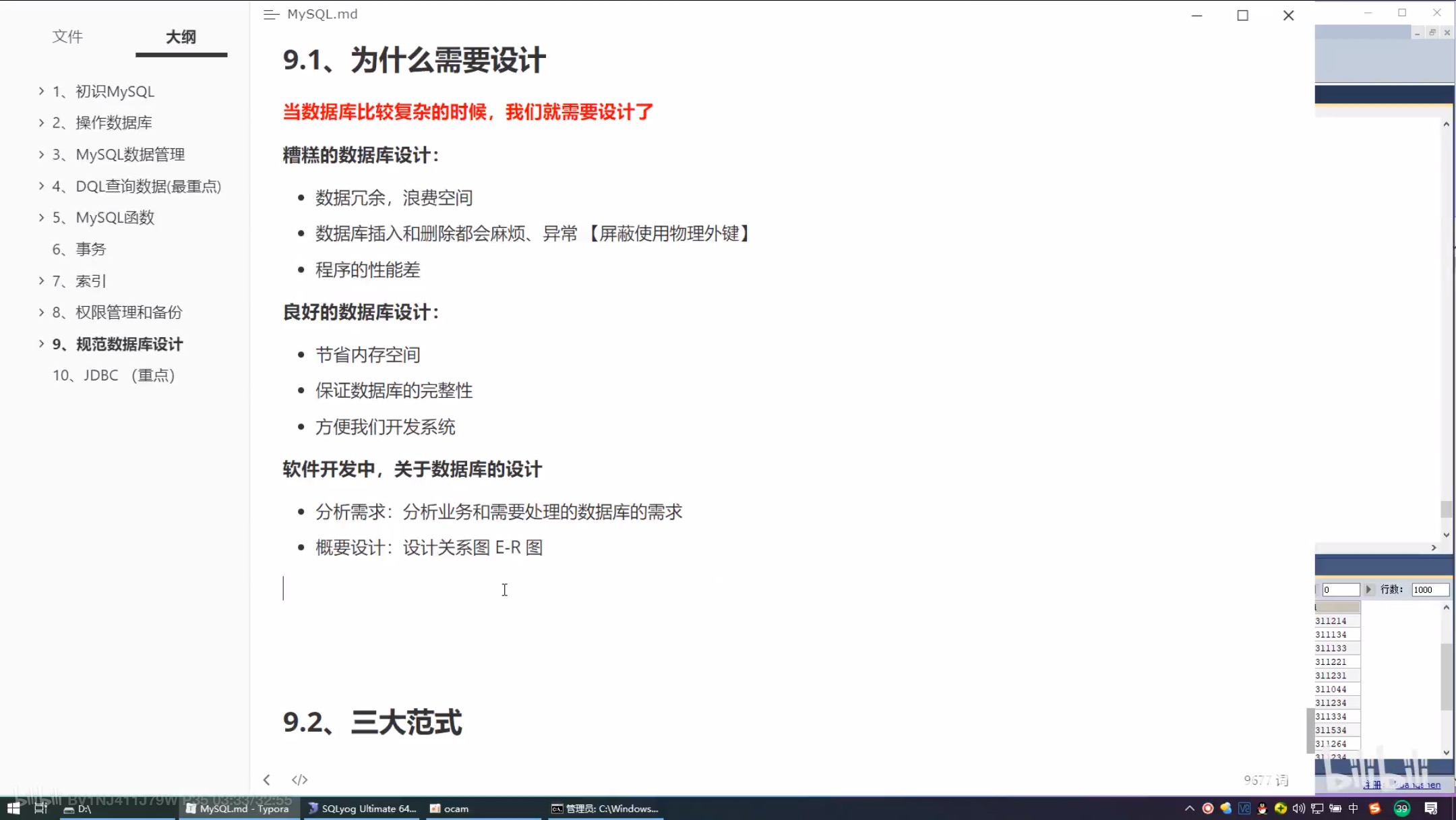1456x820 pixels.
Task: Expand the 初识MySQL outline section
Action: [41, 91]
